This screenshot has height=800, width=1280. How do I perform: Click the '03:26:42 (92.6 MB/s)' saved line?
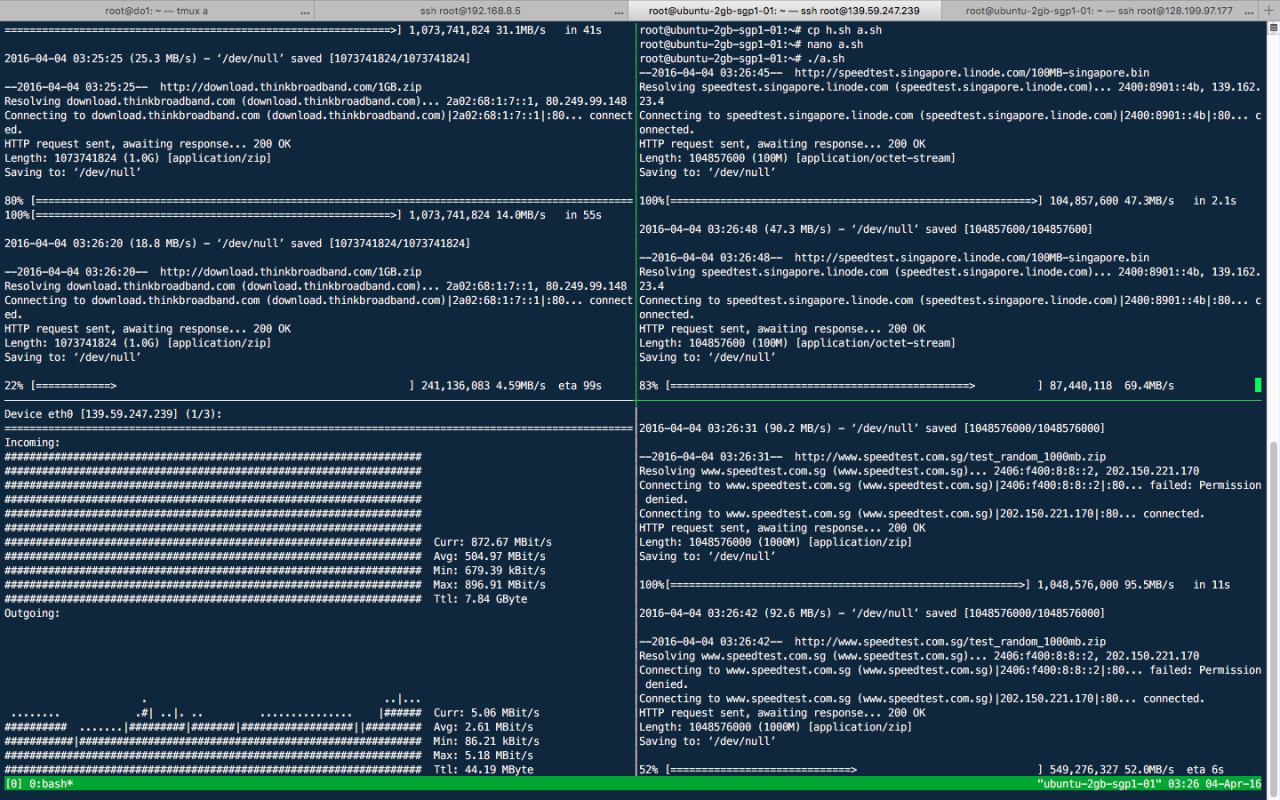(x=872, y=613)
